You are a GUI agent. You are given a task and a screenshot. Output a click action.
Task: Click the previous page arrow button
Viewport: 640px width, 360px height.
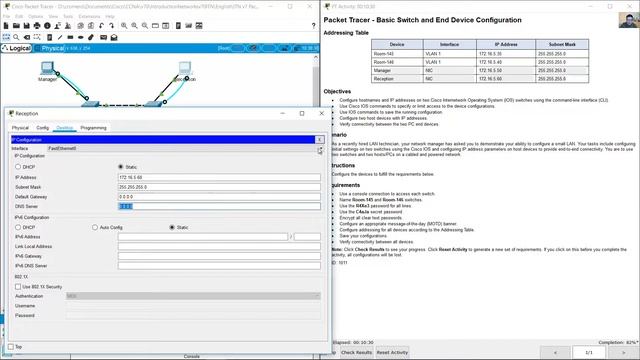tap(555, 352)
